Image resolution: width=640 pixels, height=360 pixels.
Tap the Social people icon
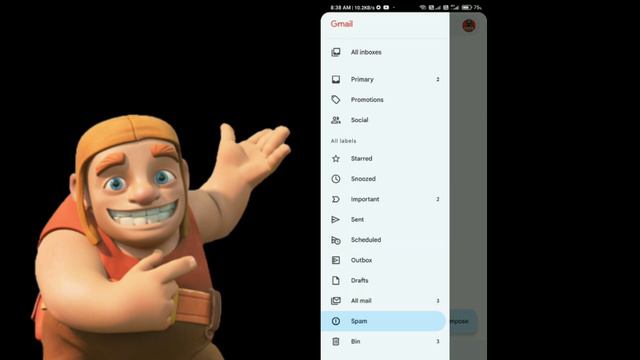[336, 120]
